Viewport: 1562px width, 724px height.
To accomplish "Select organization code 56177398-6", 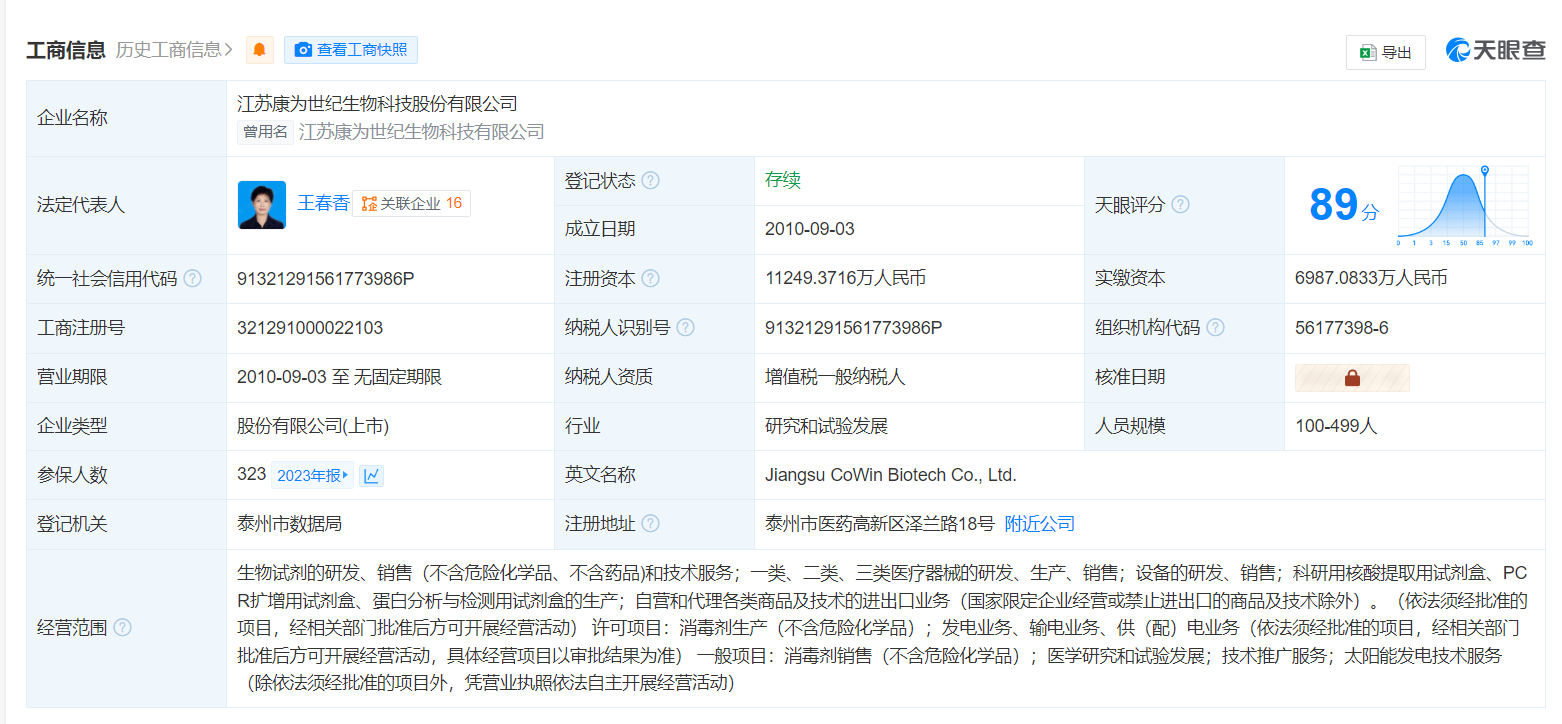I will [1342, 328].
